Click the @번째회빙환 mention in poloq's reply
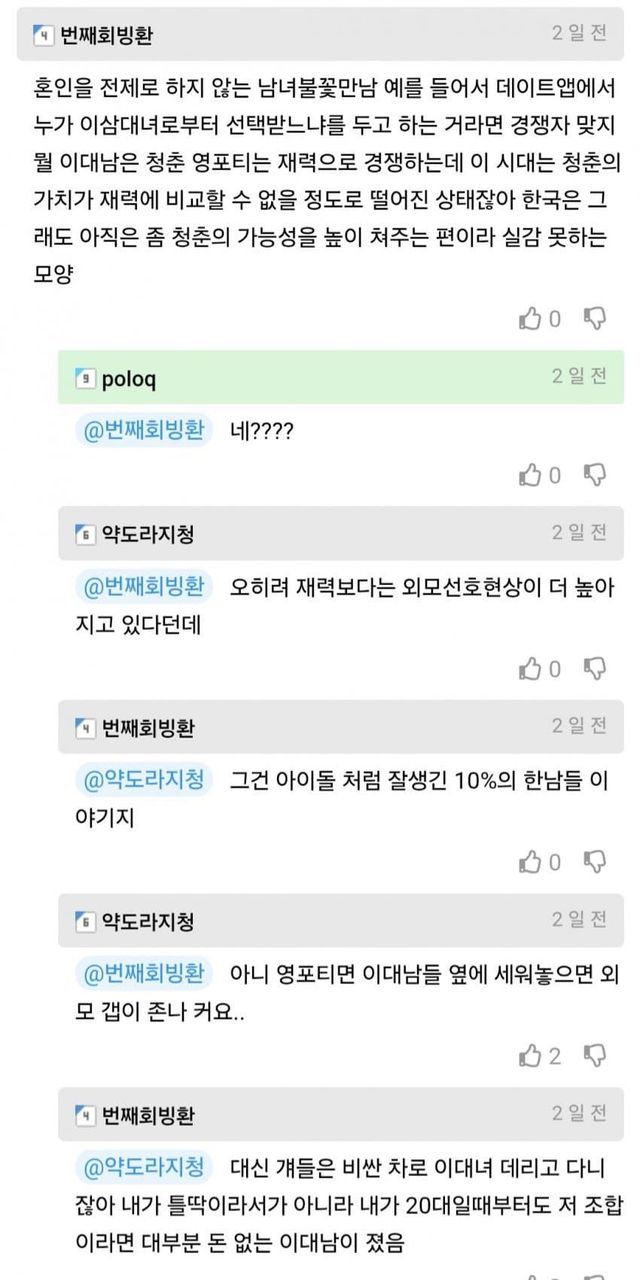 pos(145,430)
